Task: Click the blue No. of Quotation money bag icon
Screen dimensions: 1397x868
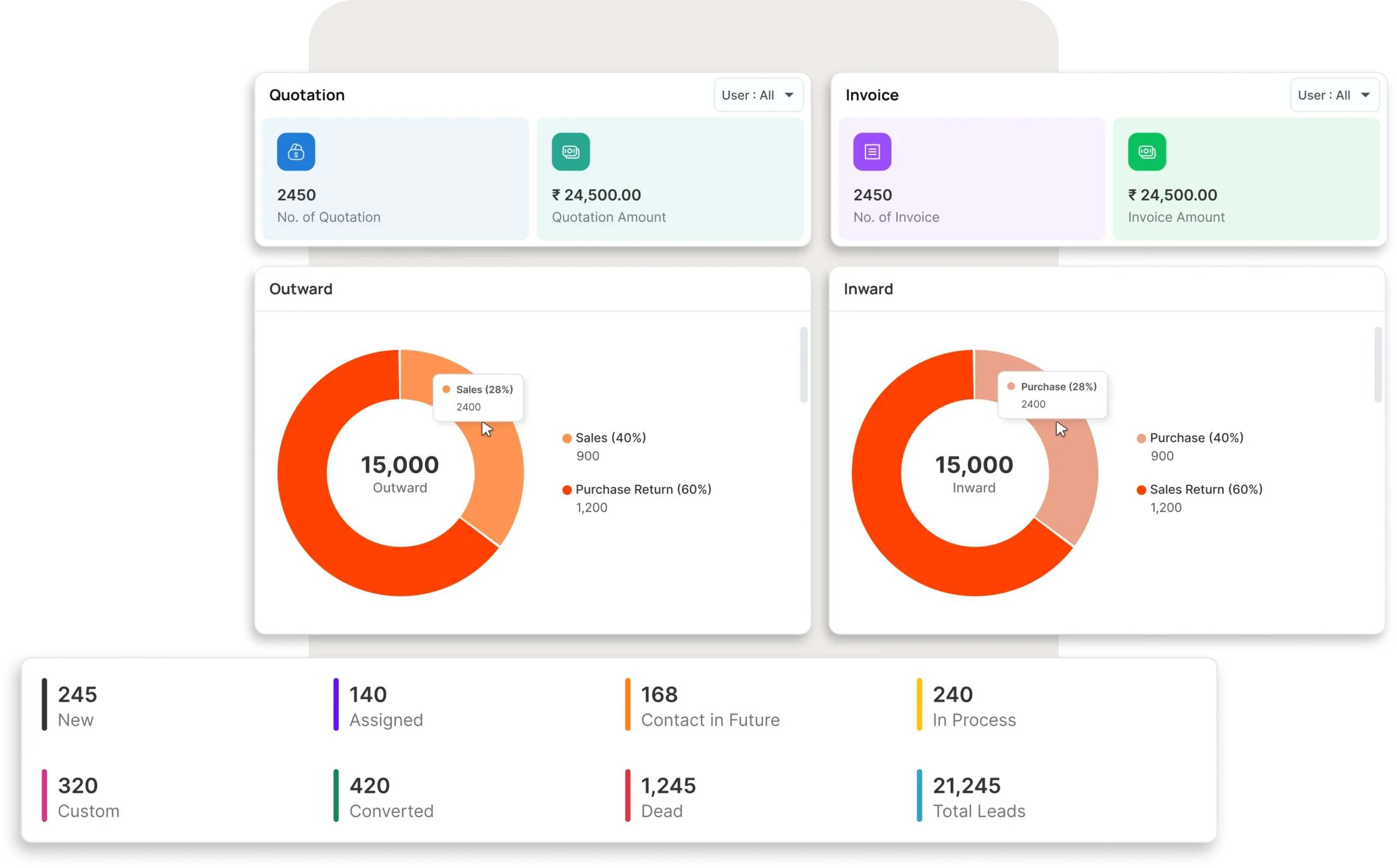Action: pyautogui.click(x=296, y=152)
